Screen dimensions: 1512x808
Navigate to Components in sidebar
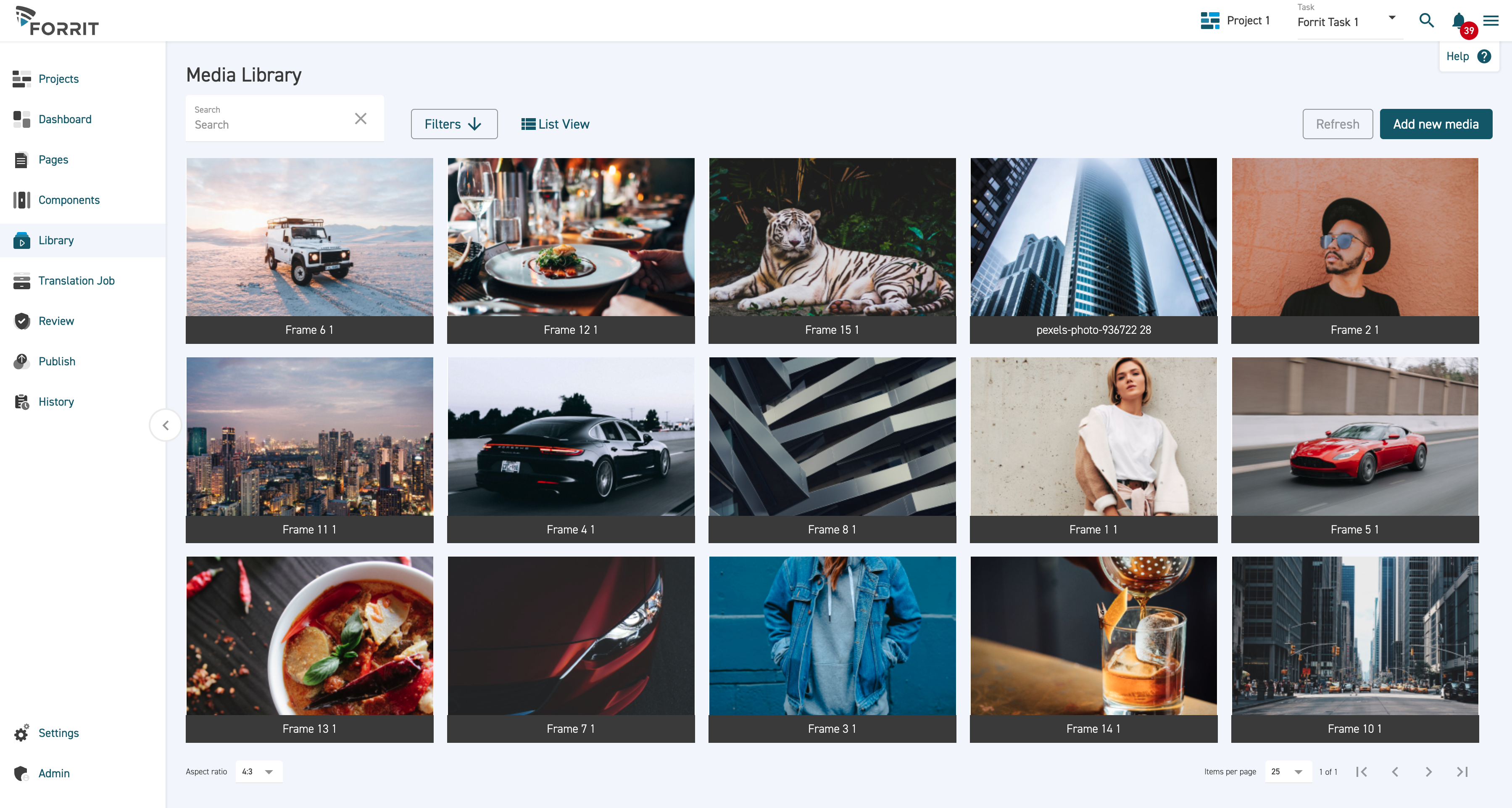click(x=69, y=200)
